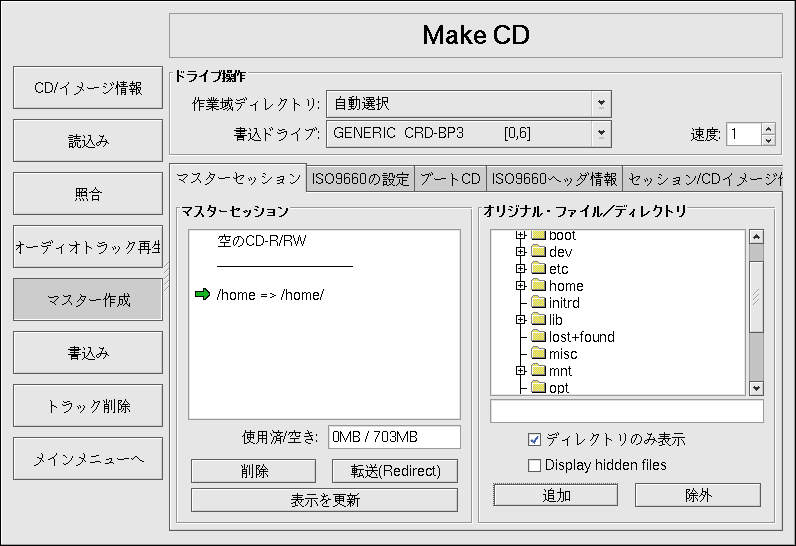Click the file tree scrollbar down arrow
This screenshot has width=796, height=546.
[756, 388]
